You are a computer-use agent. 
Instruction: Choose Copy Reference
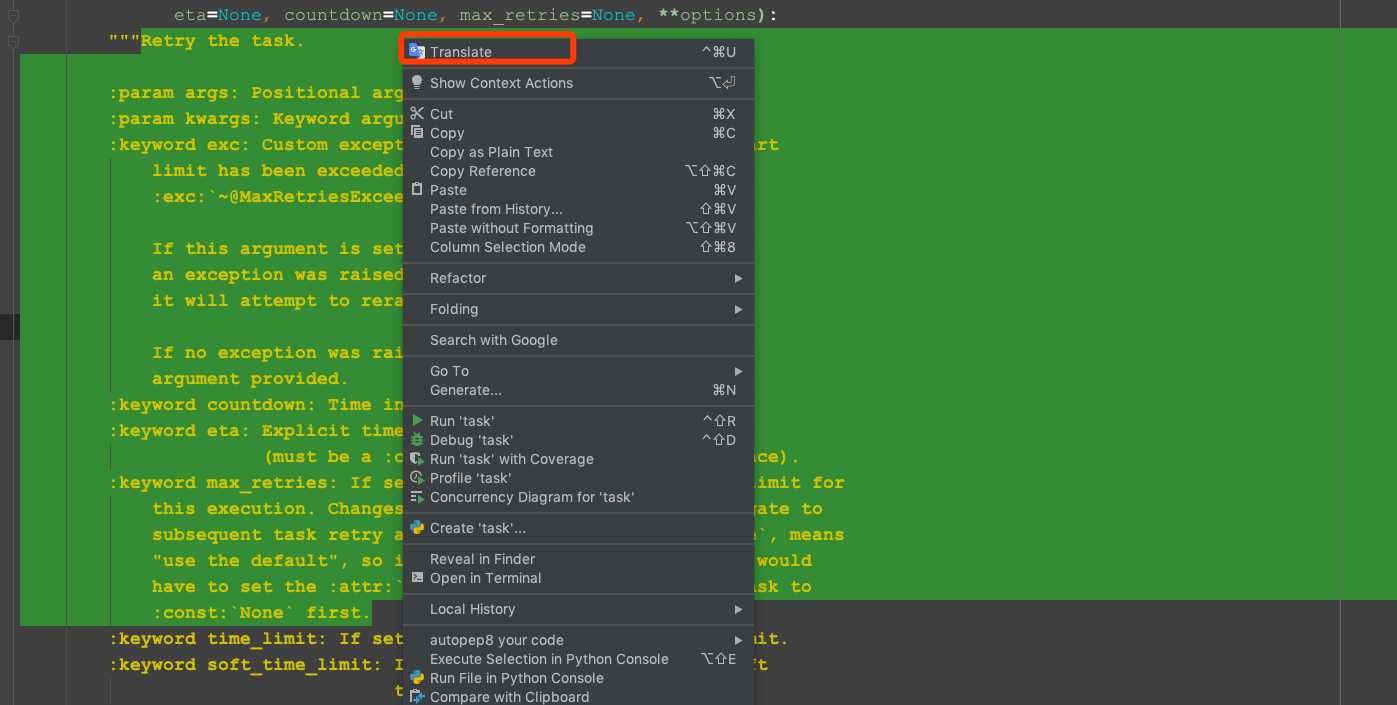(x=578, y=171)
